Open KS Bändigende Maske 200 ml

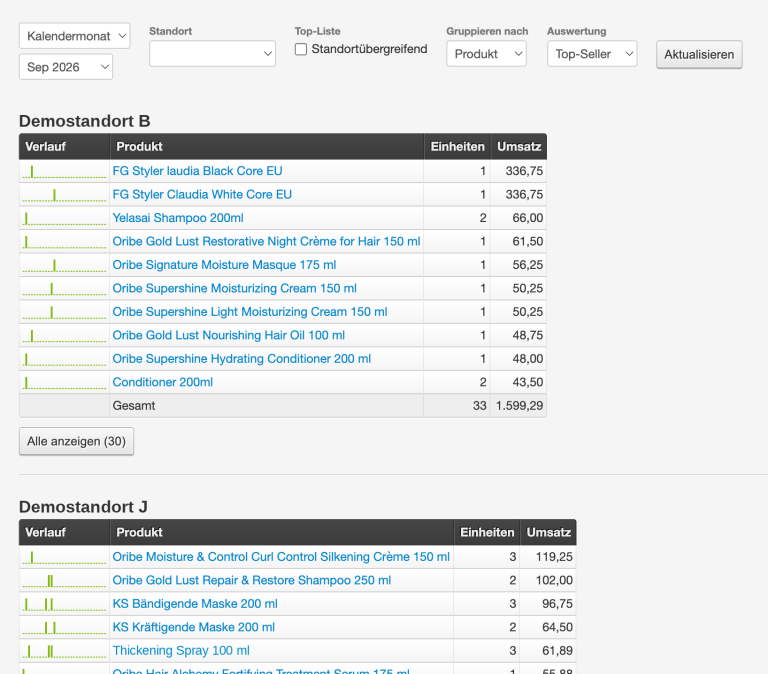(195, 604)
